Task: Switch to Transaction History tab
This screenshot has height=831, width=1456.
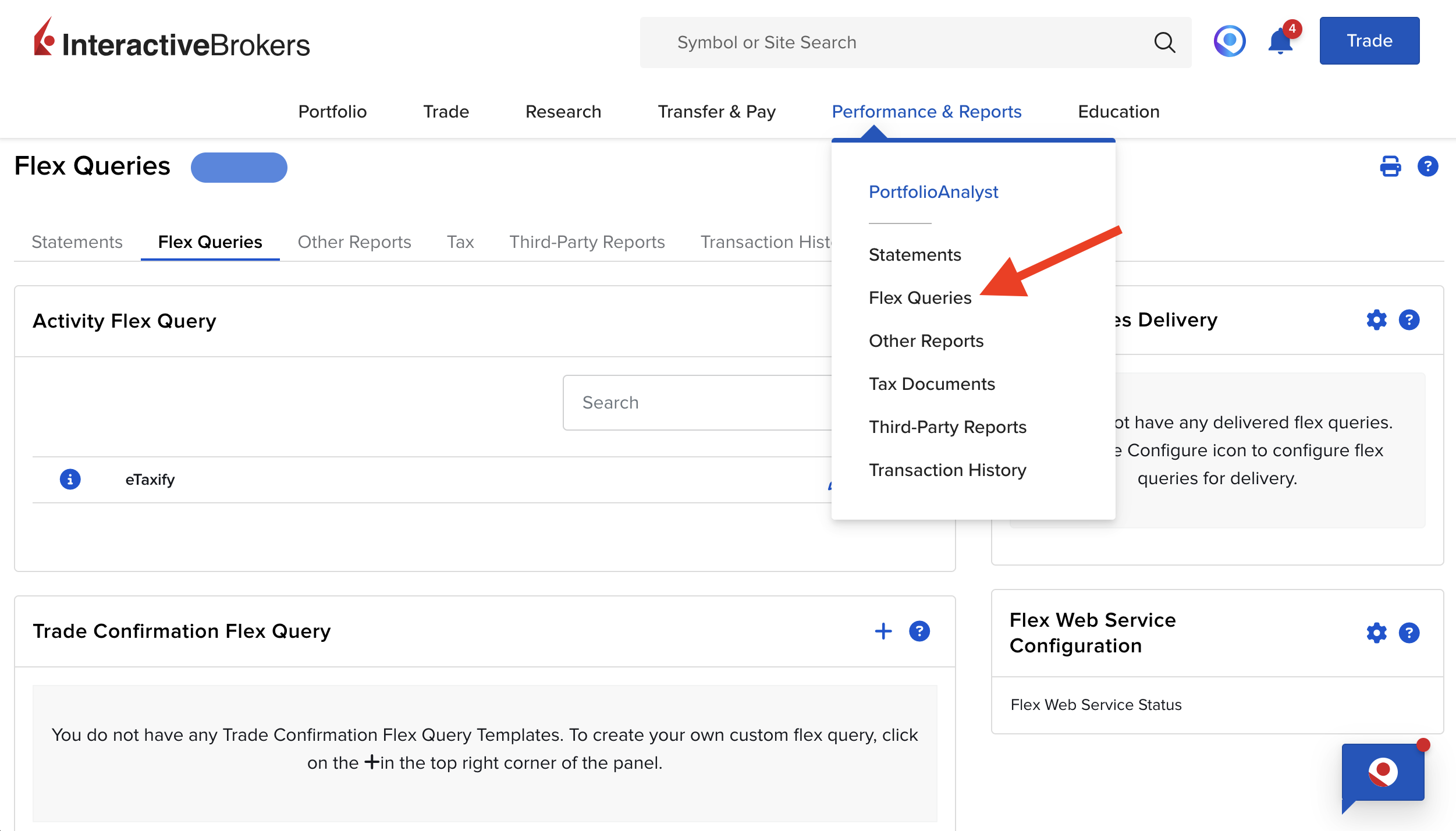Action: 766,242
